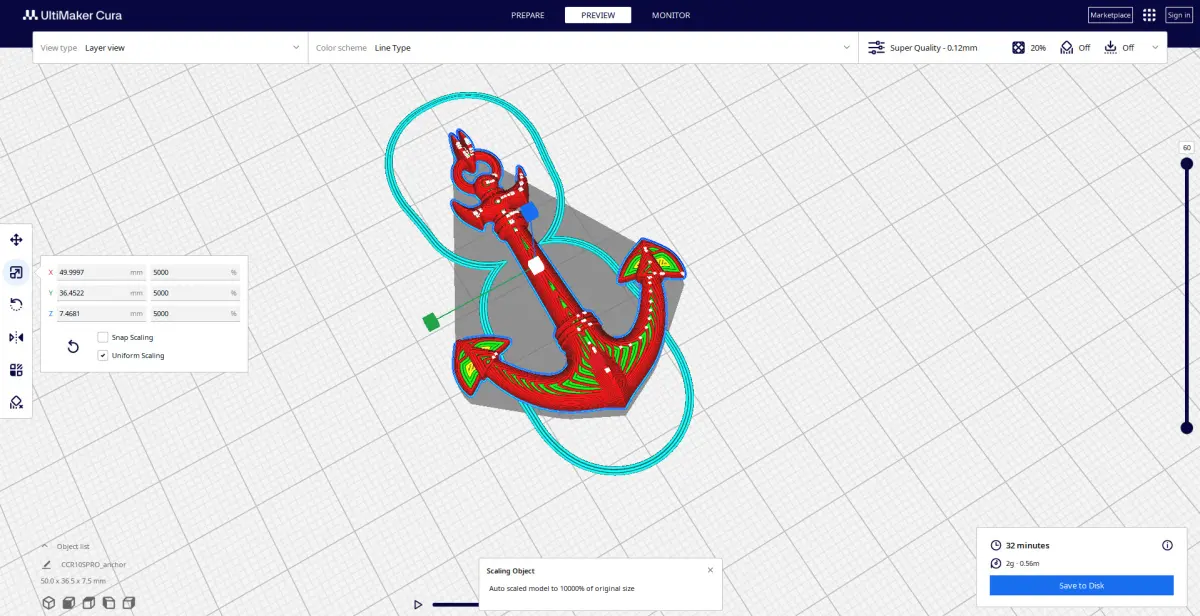Click the infill 20% icon
Screen dimensions: 1200x616
[1018, 47]
